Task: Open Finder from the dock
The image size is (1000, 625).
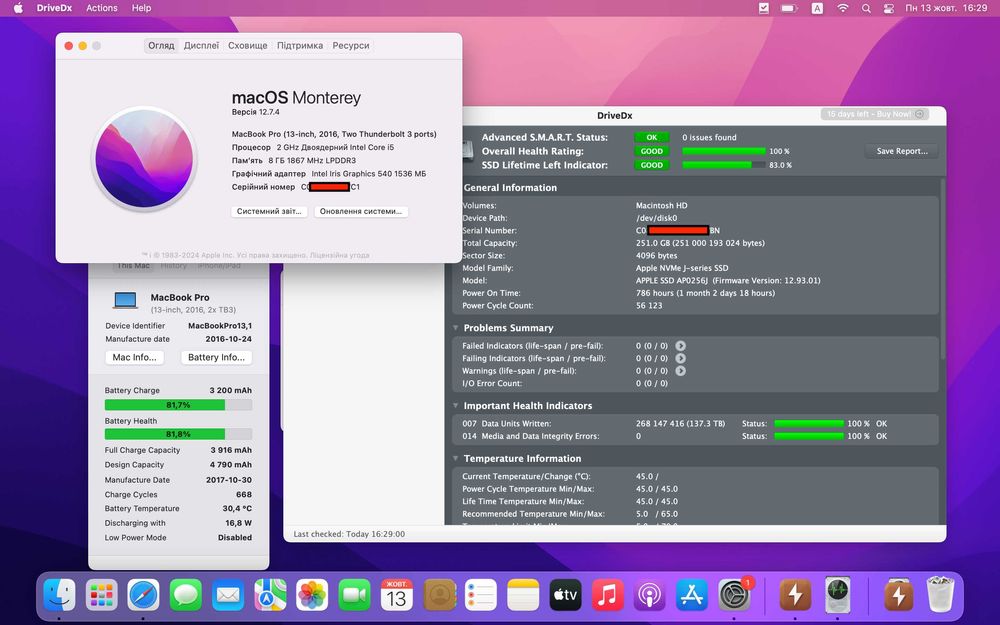Action: tap(59, 596)
